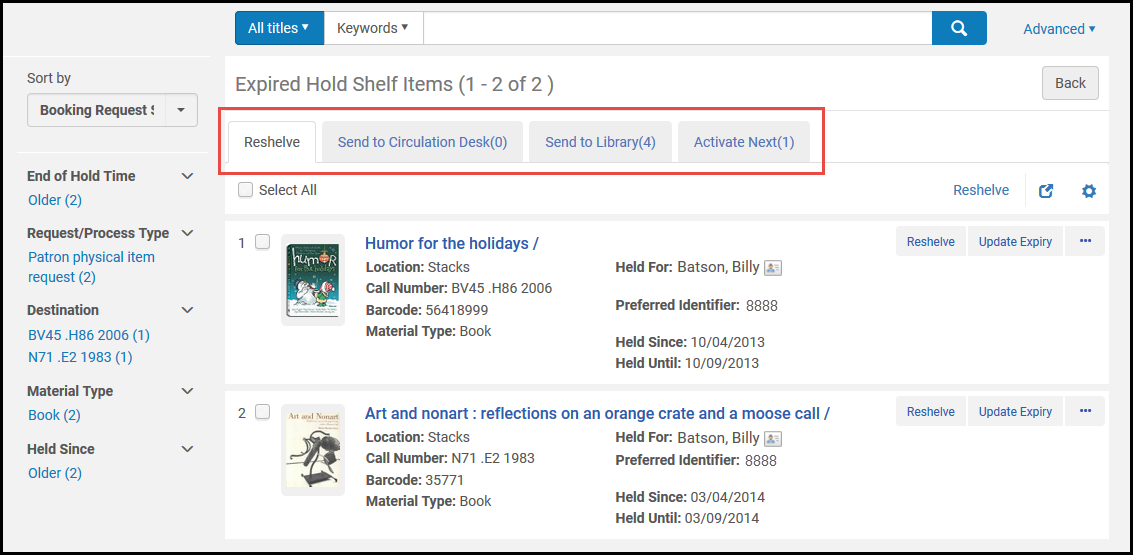This screenshot has height=555, width=1133.
Task: Switch to the Send to Library(4) tab
Action: (x=600, y=142)
